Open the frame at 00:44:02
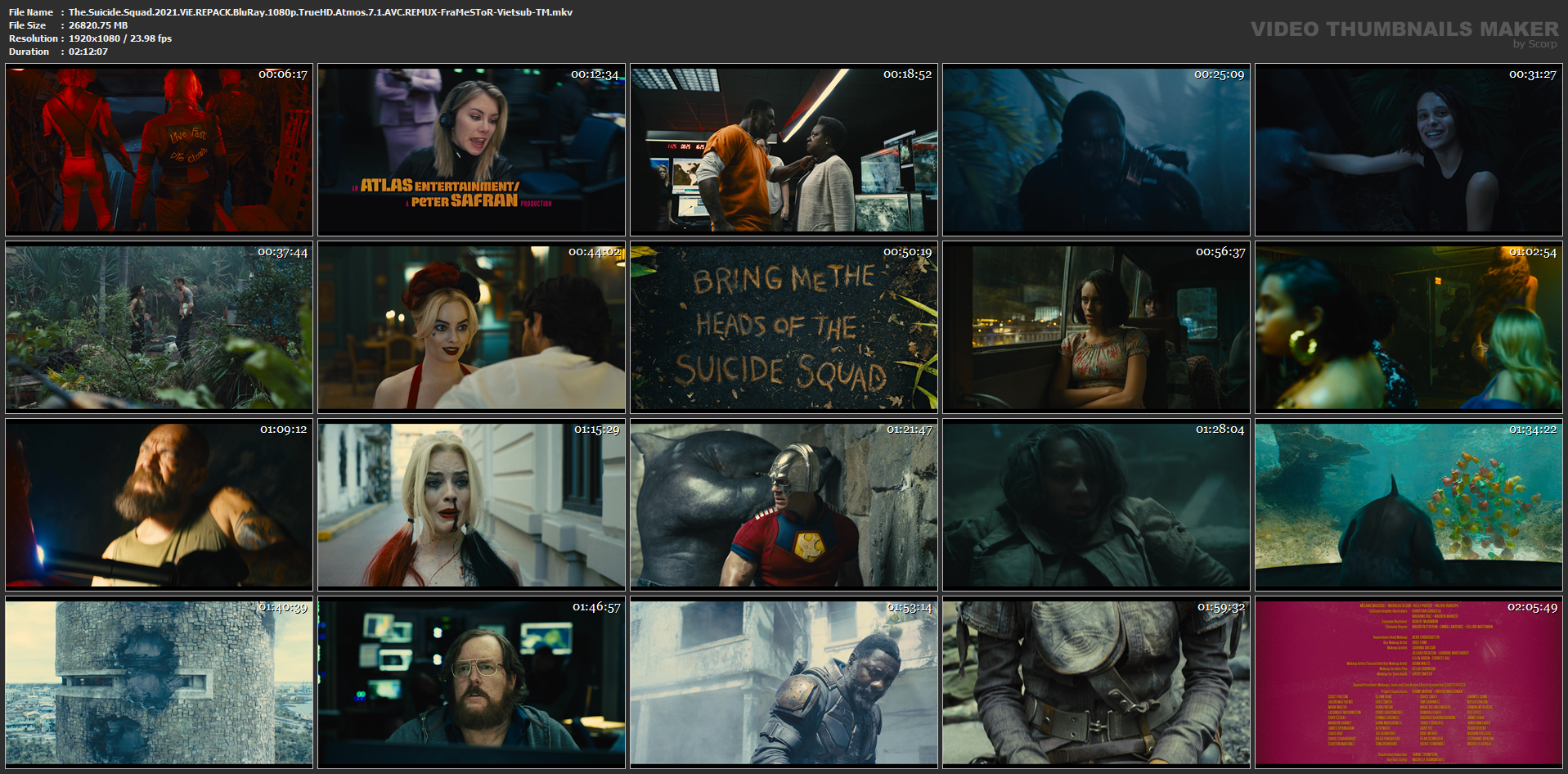Viewport: 1568px width, 774px height. pyautogui.click(x=471, y=327)
